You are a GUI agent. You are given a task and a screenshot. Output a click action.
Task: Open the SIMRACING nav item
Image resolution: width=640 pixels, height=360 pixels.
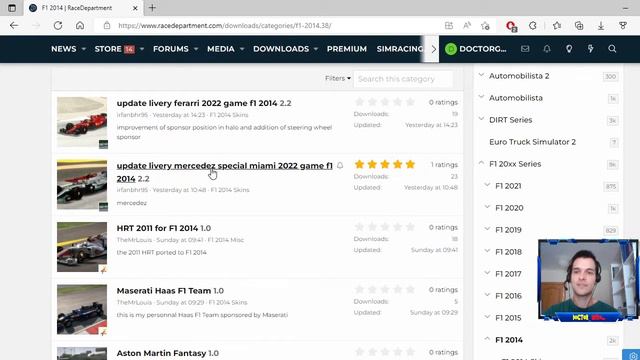tap(400, 49)
